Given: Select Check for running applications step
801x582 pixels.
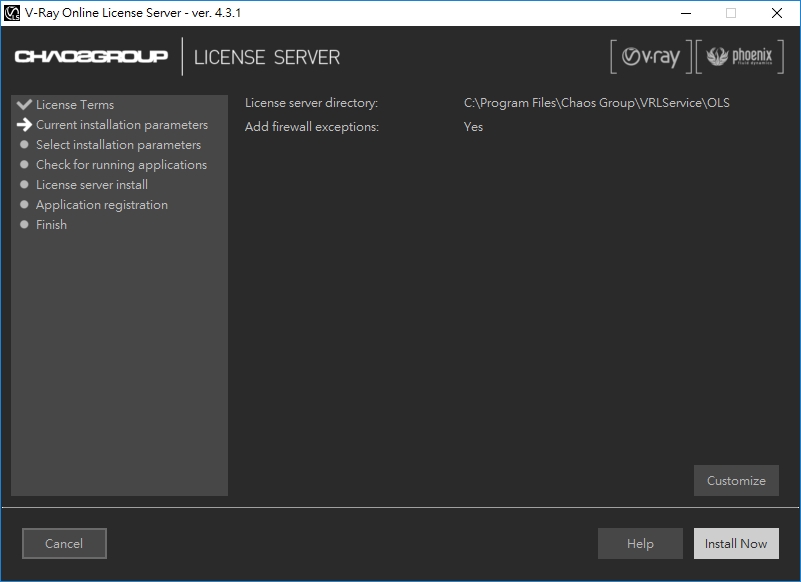Looking at the screenshot, I should click(122, 165).
